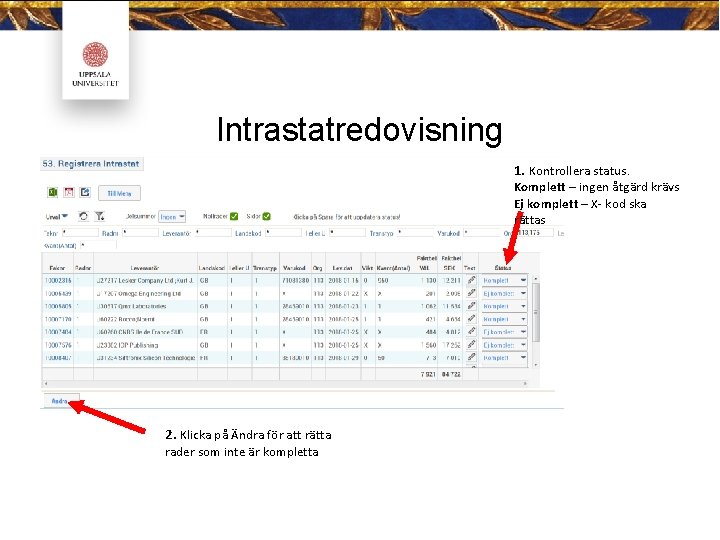Click the Ändra button
This screenshot has height=540, width=720.
click(62, 401)
